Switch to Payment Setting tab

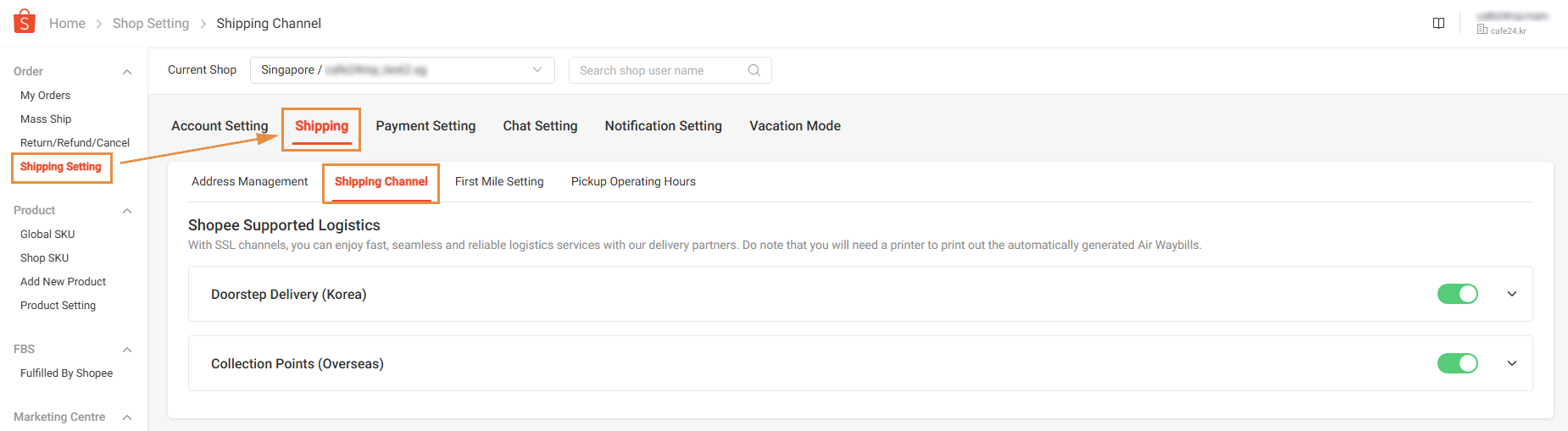click(x=425, y=126)
